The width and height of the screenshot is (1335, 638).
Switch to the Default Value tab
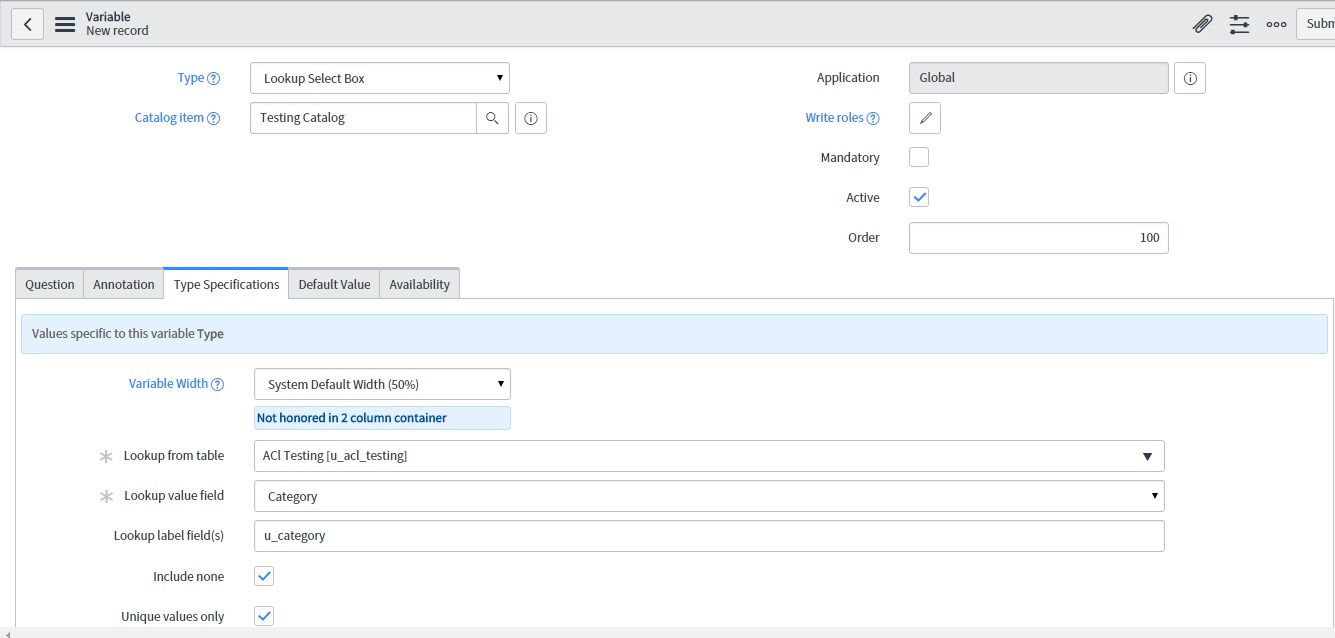coord(334,284)
